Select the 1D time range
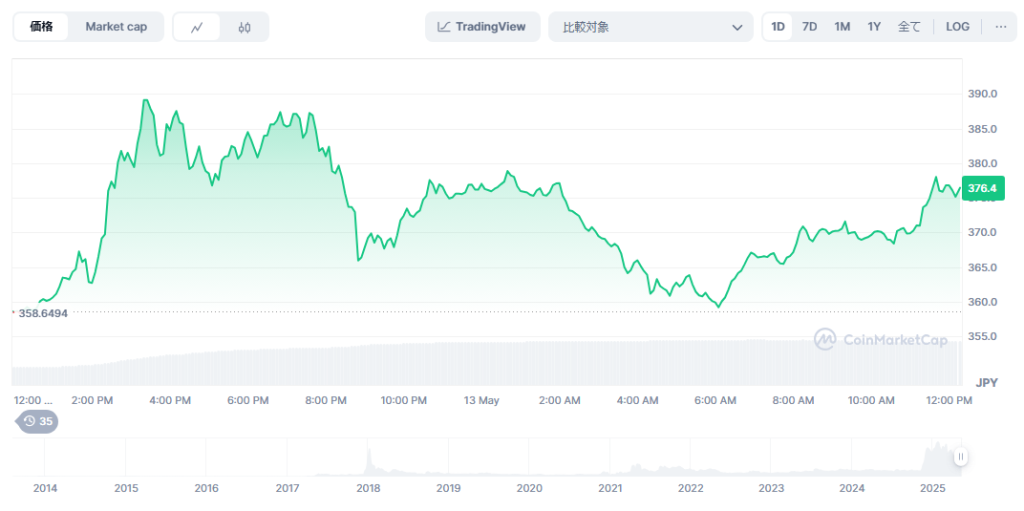This screenshot has height=511, width=1024. click(x=778, y=27)
